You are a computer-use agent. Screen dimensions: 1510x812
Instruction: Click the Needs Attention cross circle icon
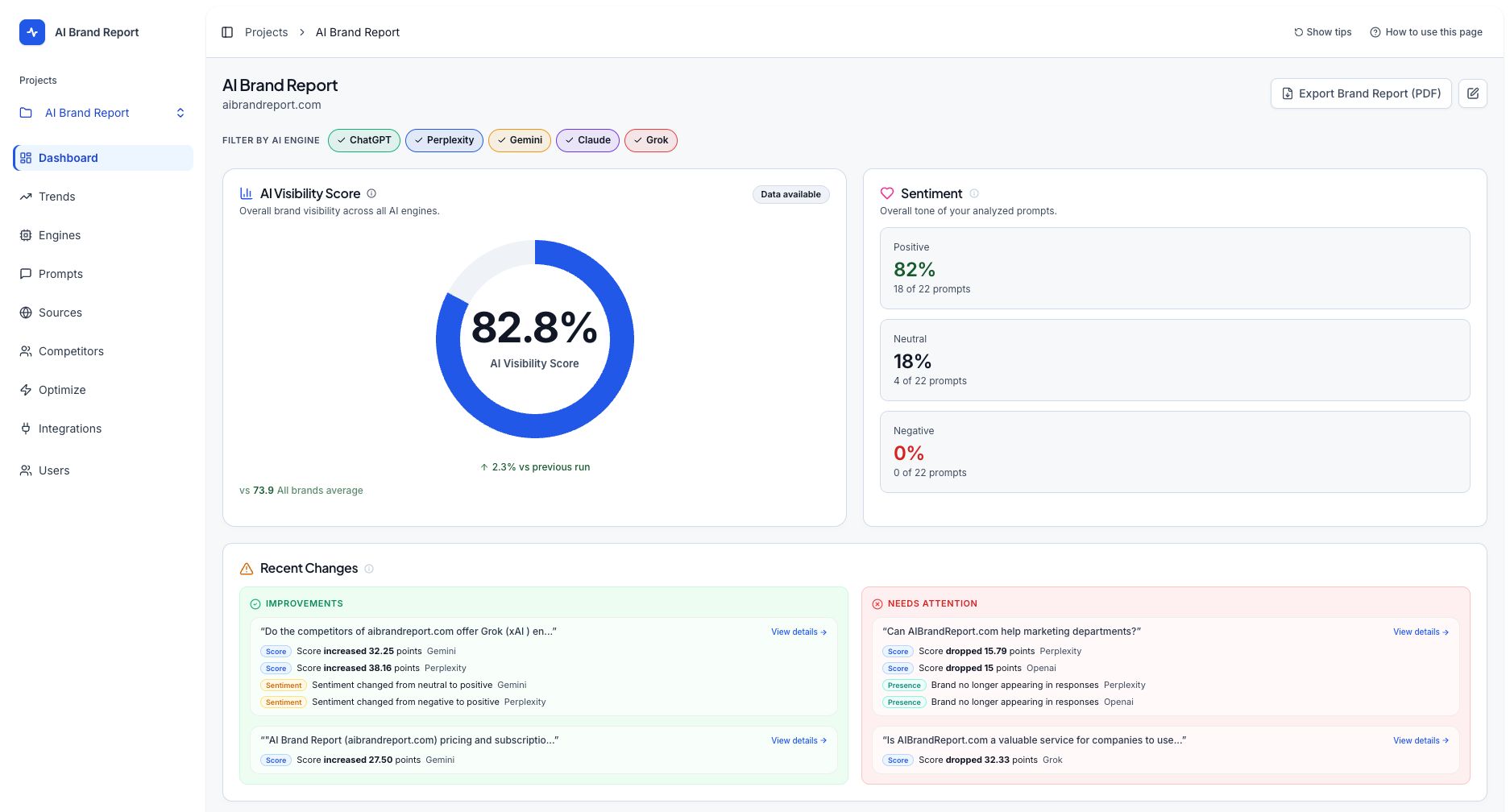point(877,604)
